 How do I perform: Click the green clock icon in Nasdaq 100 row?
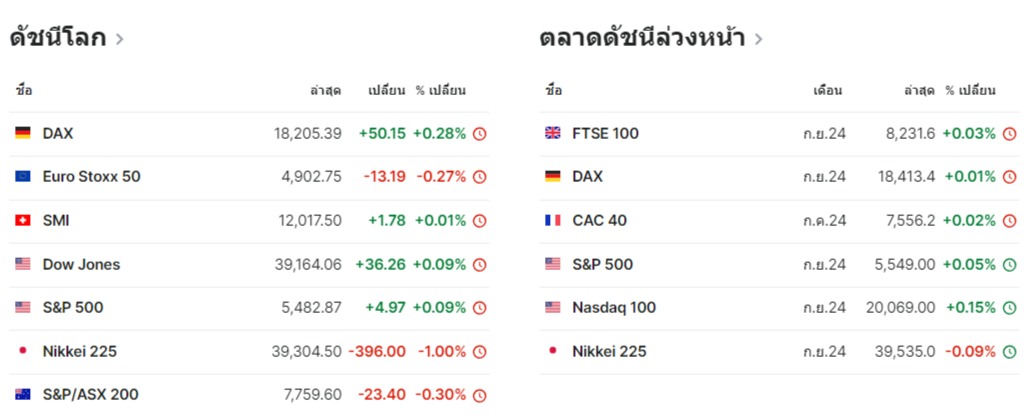(1010, 308)
